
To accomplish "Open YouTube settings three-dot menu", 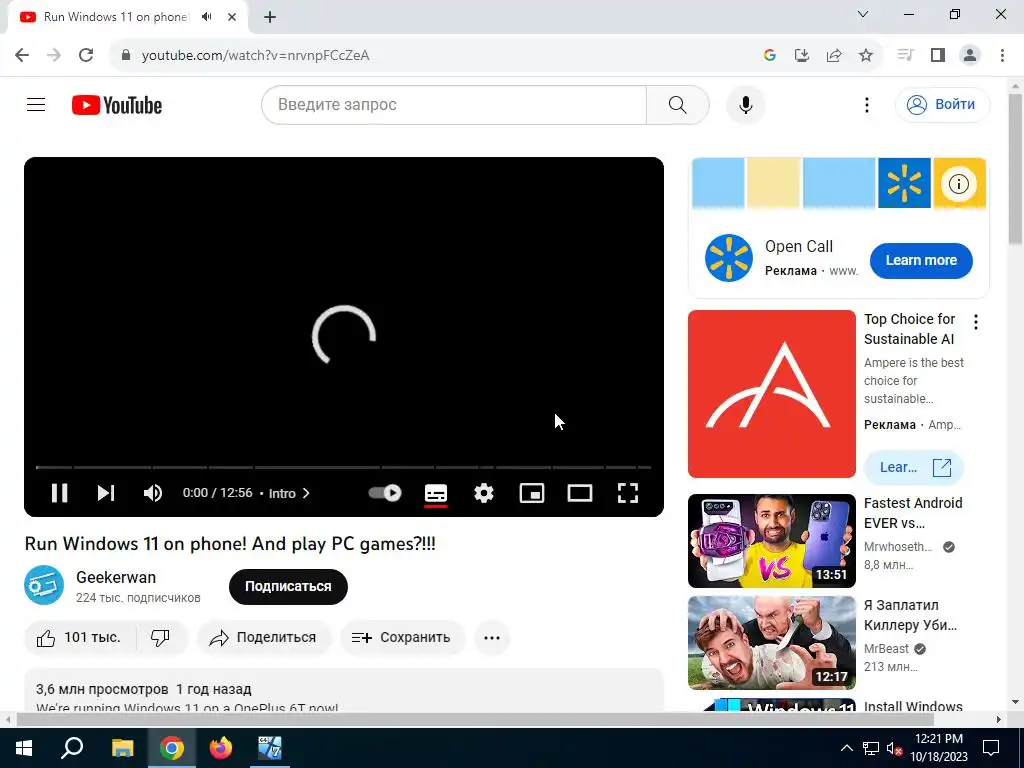I will 867,104.
